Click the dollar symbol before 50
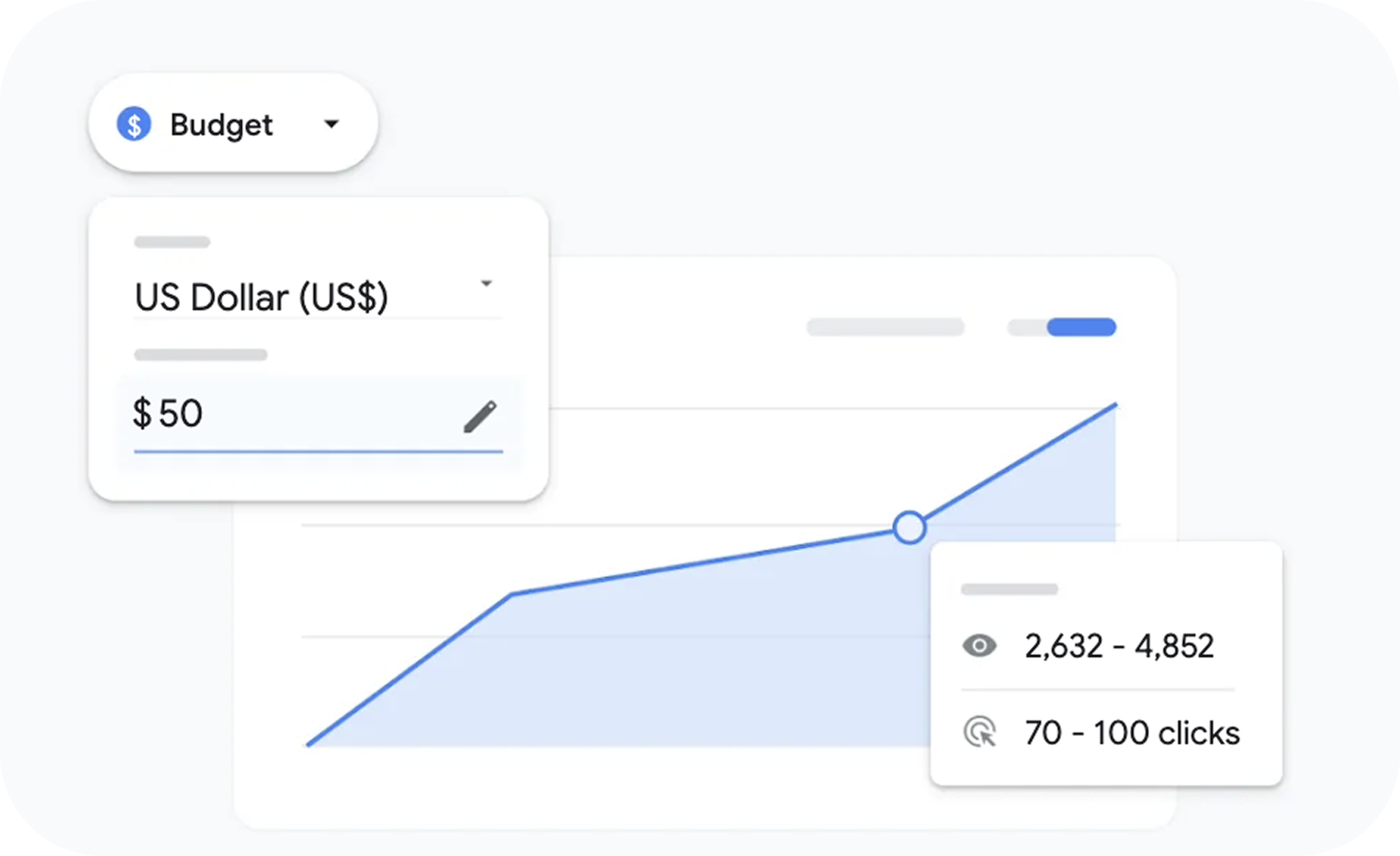The image size is (1400, 856). click(x=142, y=413)
